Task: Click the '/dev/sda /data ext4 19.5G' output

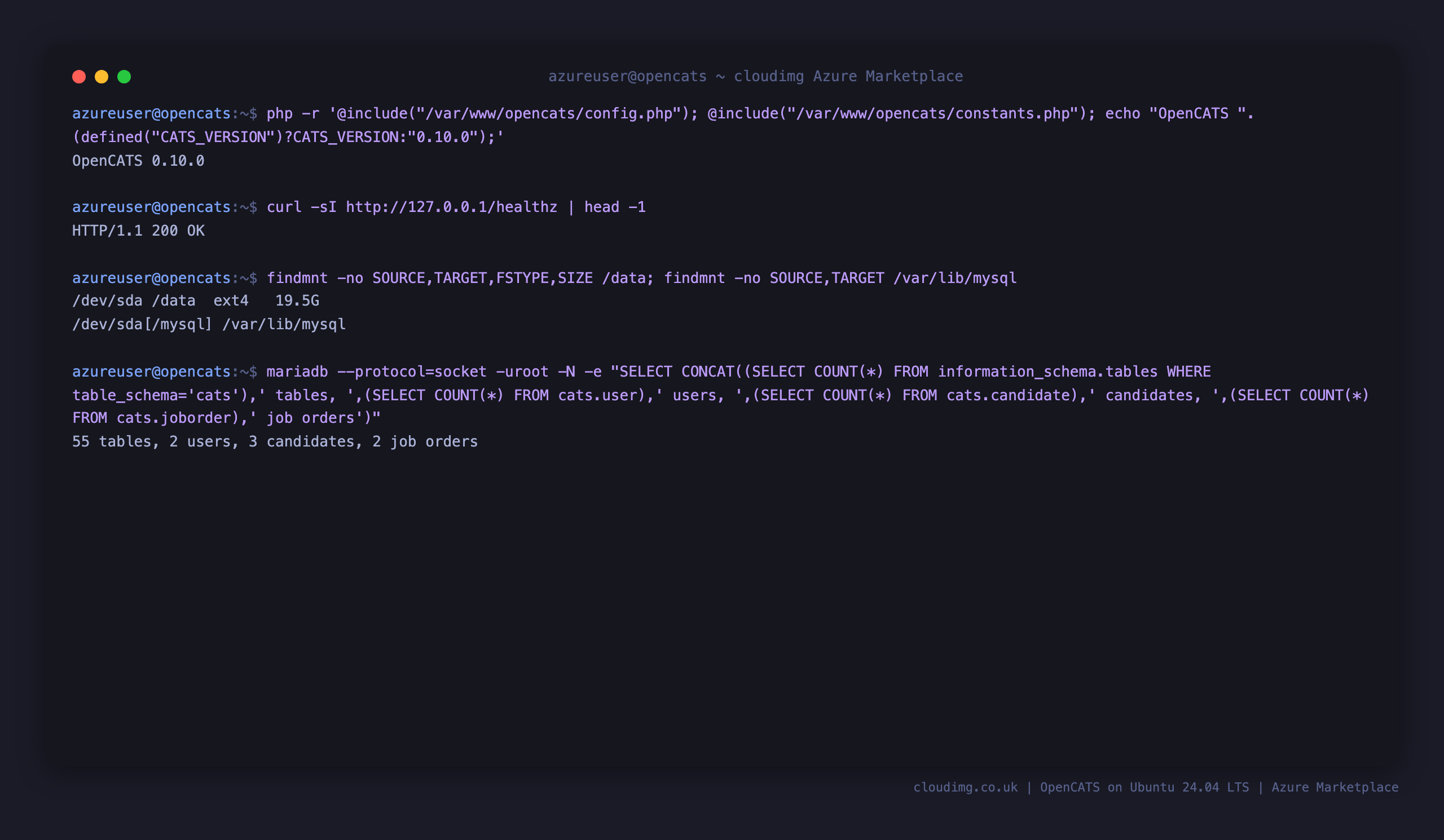Action: point(195,300)
